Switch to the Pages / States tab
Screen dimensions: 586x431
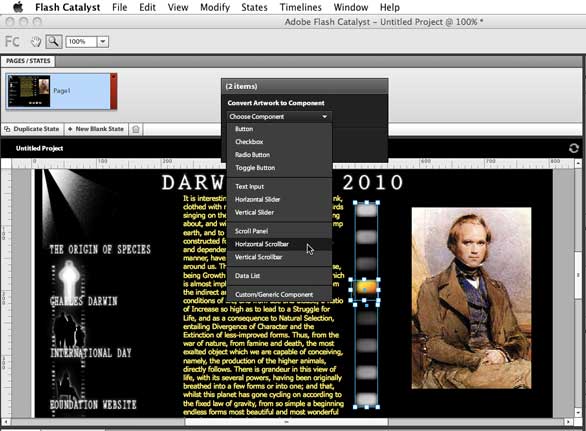tap(28, 61)
